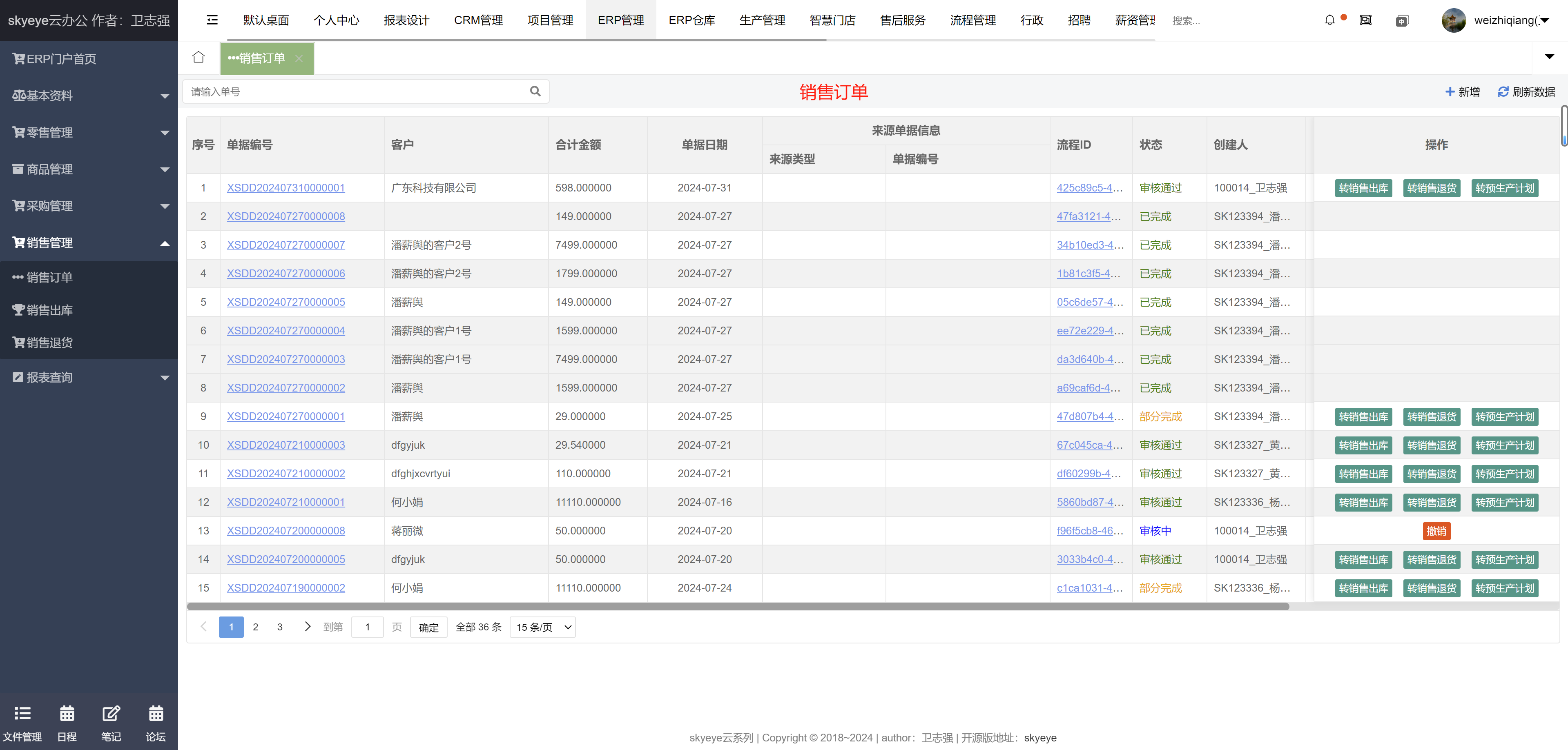
Task: Switch to the ERP仓库 top menu
Action: click(x=691, y=21)
